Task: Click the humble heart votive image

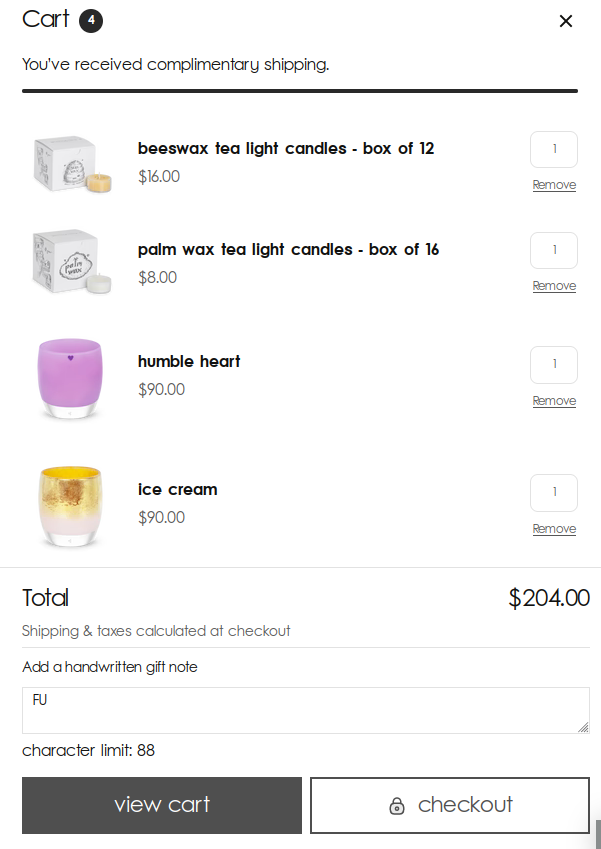Action: click(x=70, y=376)
